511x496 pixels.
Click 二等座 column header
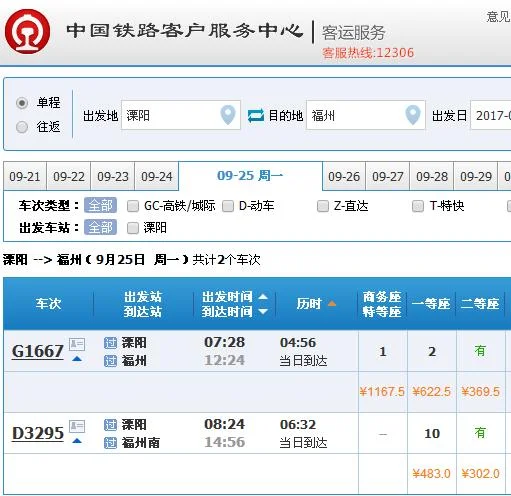(x=480, y=304)
